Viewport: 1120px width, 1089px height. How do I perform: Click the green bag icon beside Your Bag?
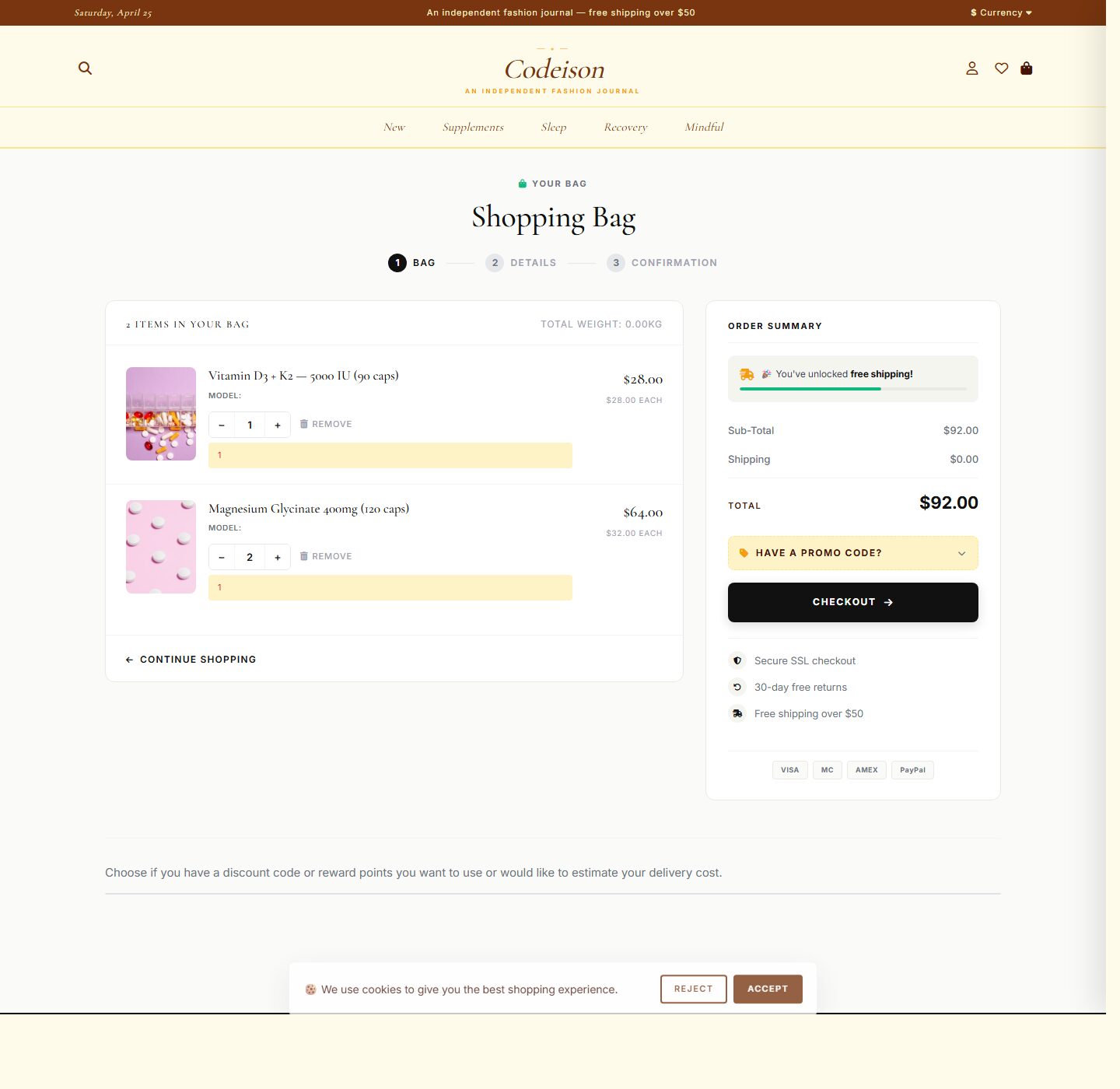tap(523, 184)
